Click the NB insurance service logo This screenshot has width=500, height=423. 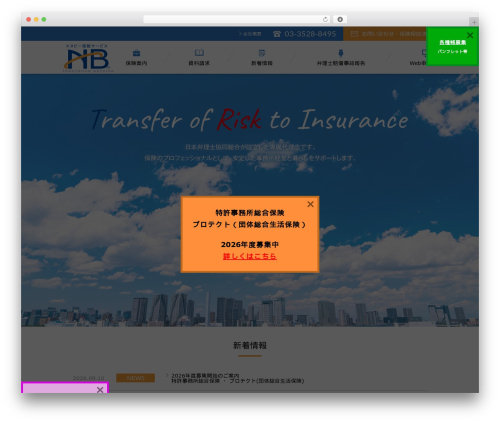coord(88,57)
